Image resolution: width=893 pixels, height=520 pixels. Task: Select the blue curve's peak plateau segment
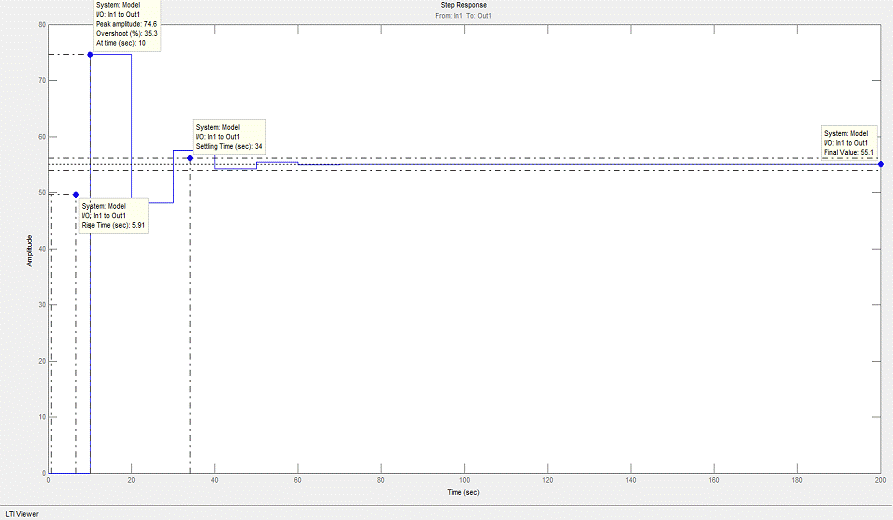[x=111, y=54]
